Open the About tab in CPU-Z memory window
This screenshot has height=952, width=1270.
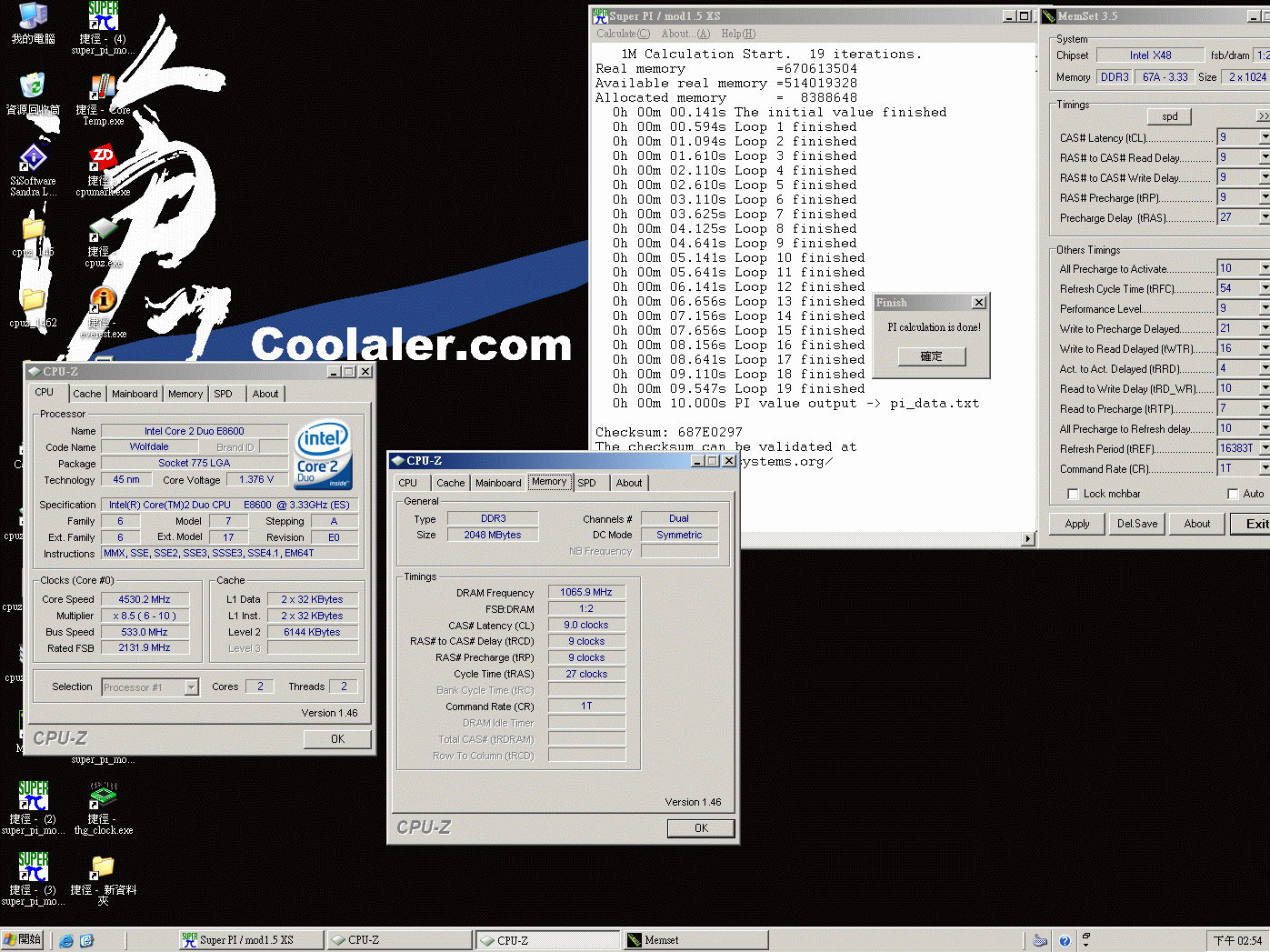(629, 483)
